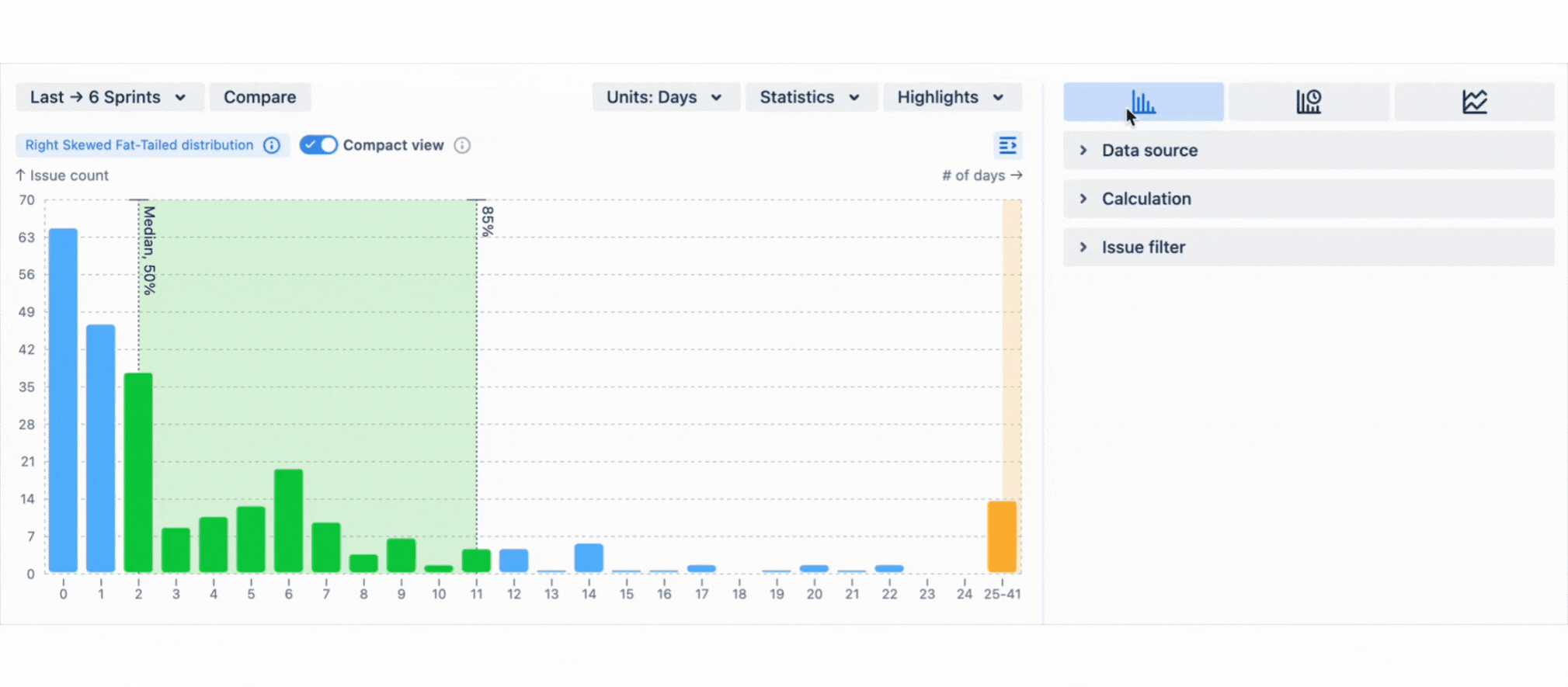Screen dimensions: 1568x687
Task: Switch to the chart with clock view tab
Action: (1309, 102)
